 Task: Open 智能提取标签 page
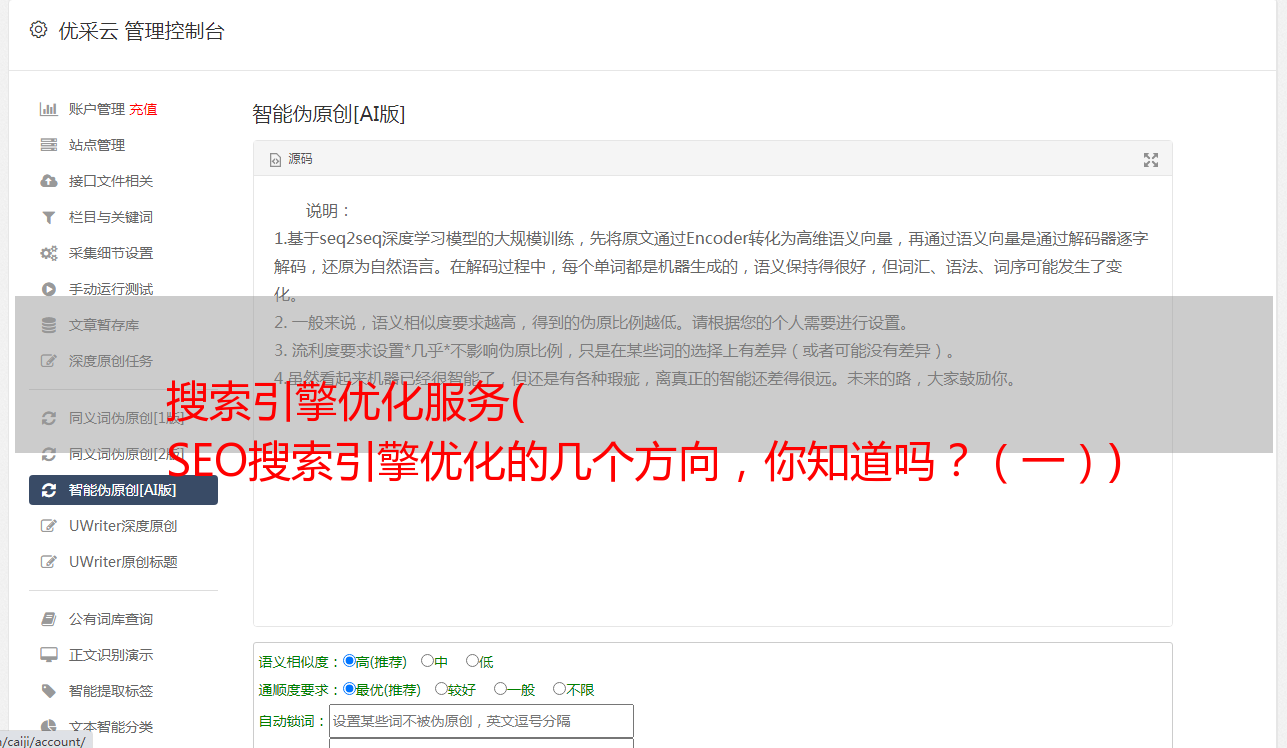coord(111,691)
